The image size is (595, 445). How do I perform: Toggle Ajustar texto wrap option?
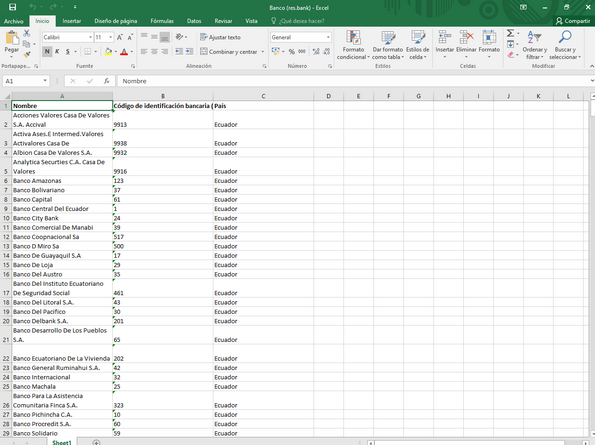tap(220, 37)
